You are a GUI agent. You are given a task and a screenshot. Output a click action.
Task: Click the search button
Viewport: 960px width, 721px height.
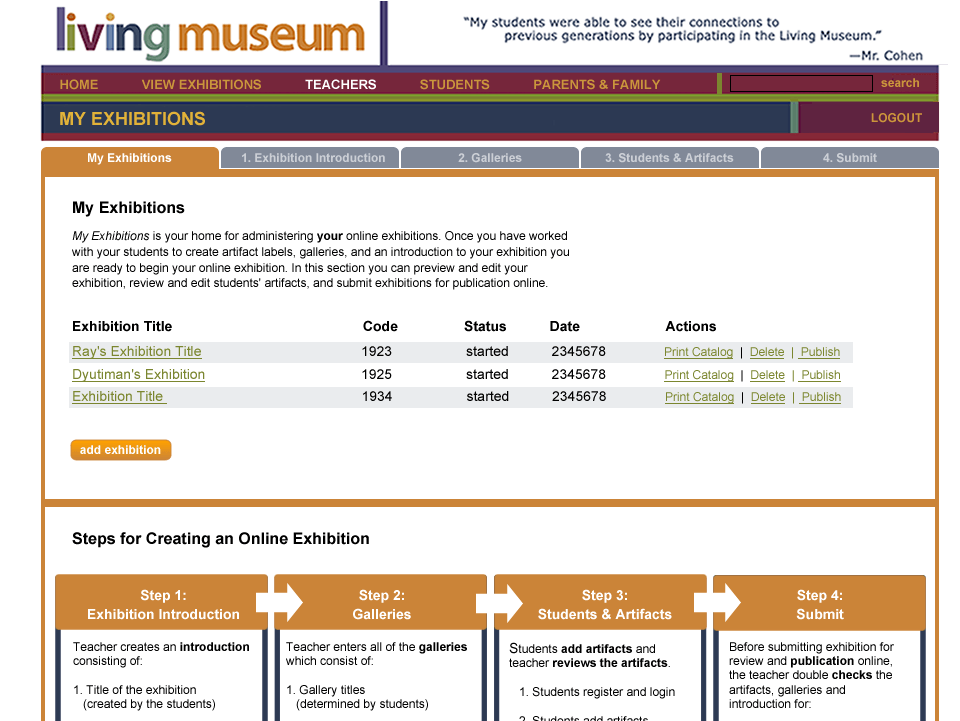pyautogui.click(x=900, y=83)
